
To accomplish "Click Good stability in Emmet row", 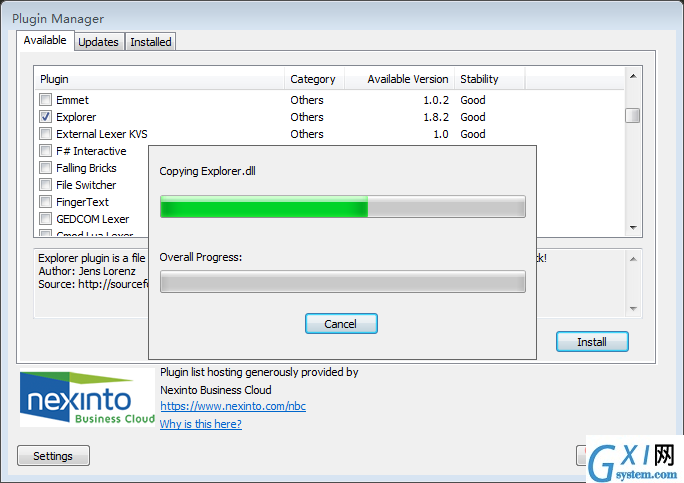I will pos(473,100).
